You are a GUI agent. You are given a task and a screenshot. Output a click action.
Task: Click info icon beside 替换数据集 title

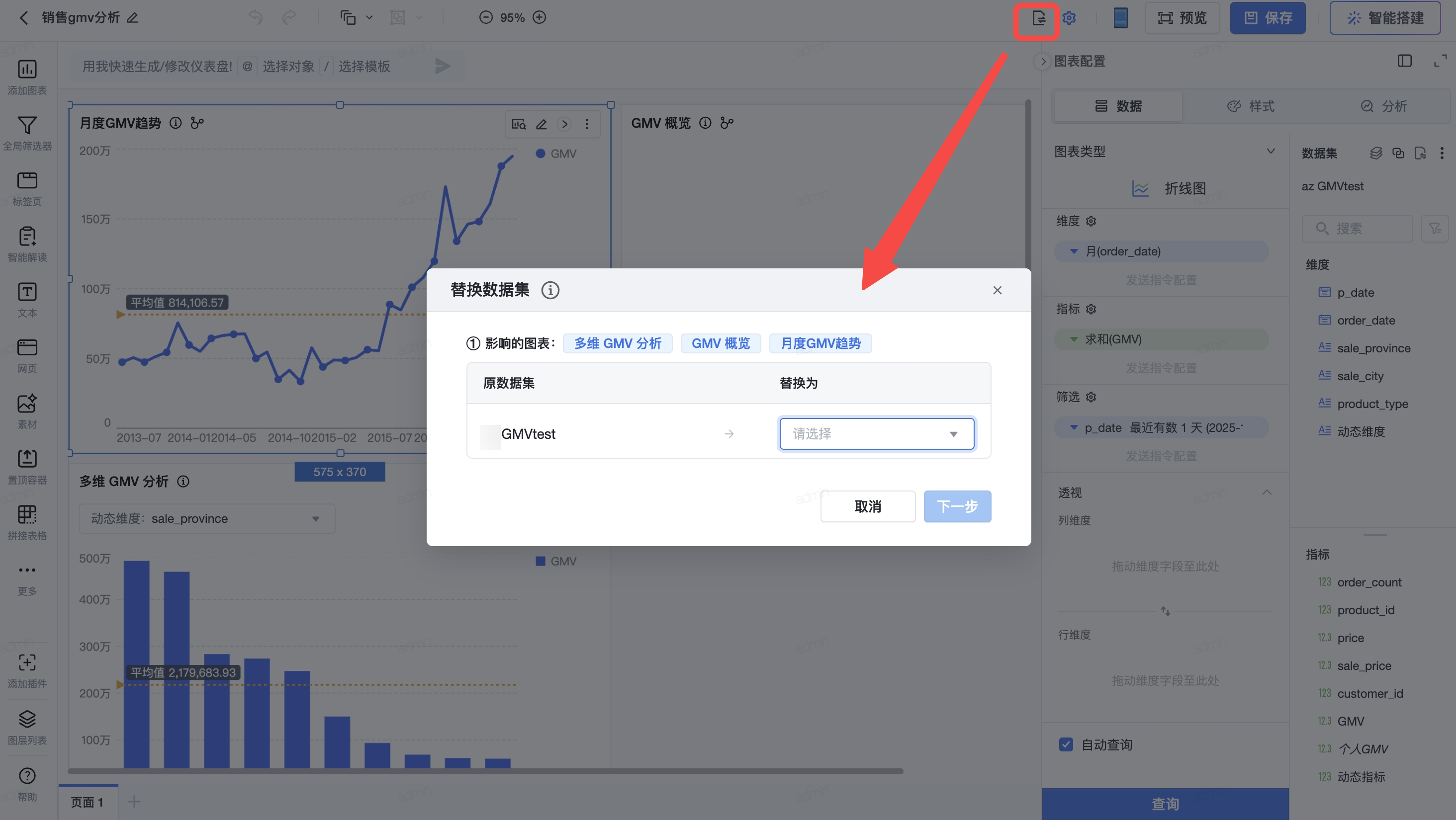tap(550, 290)
